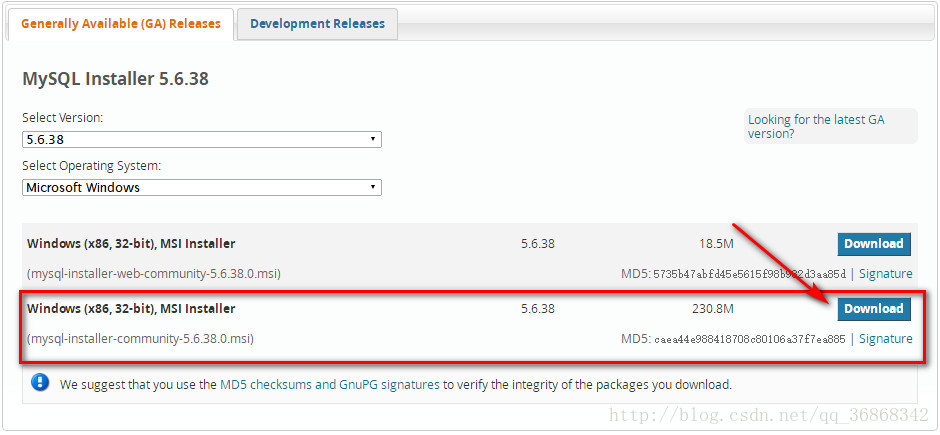Viewport: 940px width, 435px height.
Task: Click the 'Looking for the latest GA version?' link
Action: [x=816, y=126]
